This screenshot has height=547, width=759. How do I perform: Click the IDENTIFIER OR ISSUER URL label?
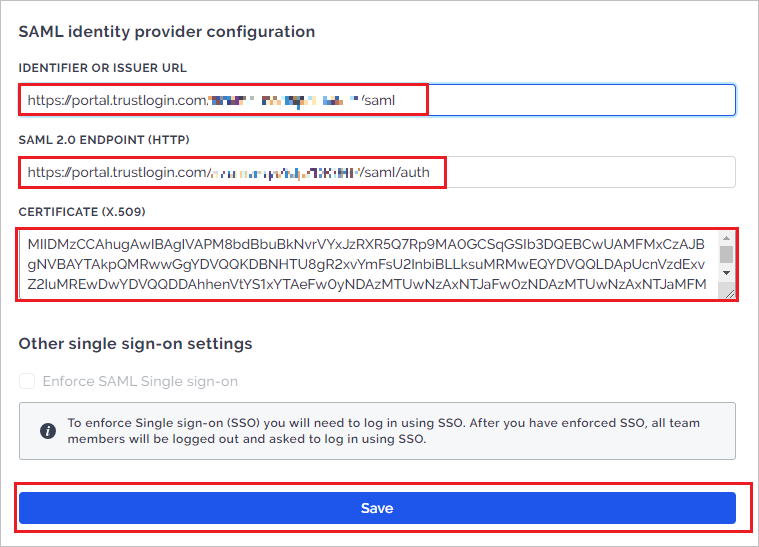pyautogui.click(x=103, y=68)
